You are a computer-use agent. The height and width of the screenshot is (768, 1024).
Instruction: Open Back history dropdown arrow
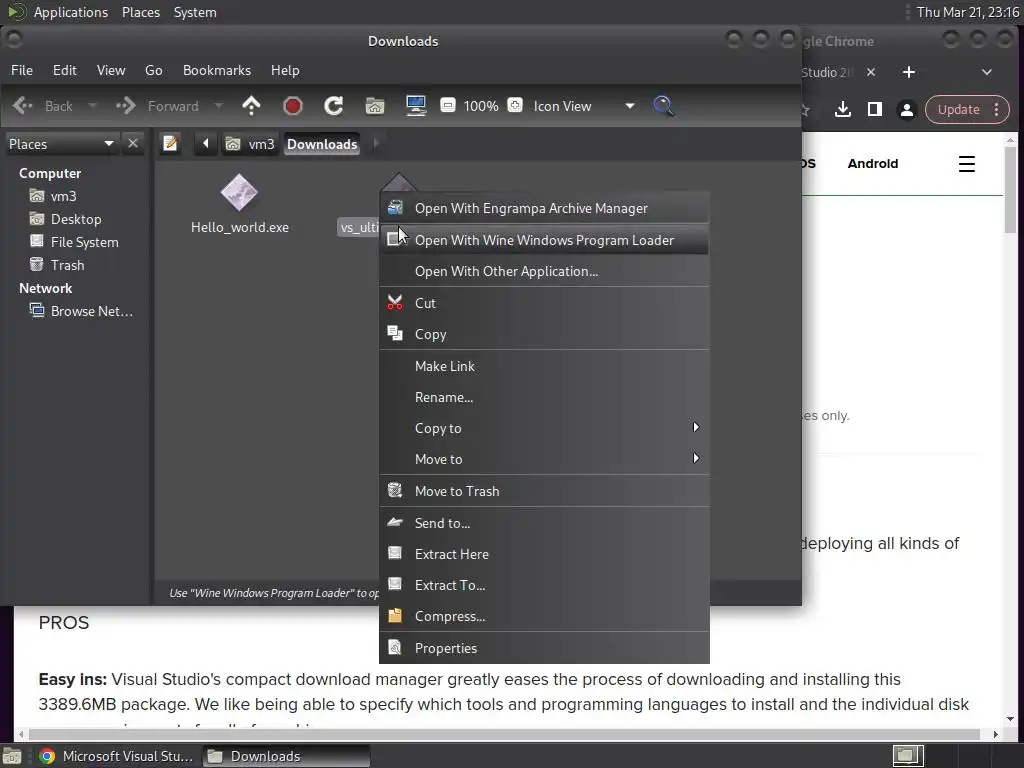click(92, 106)
